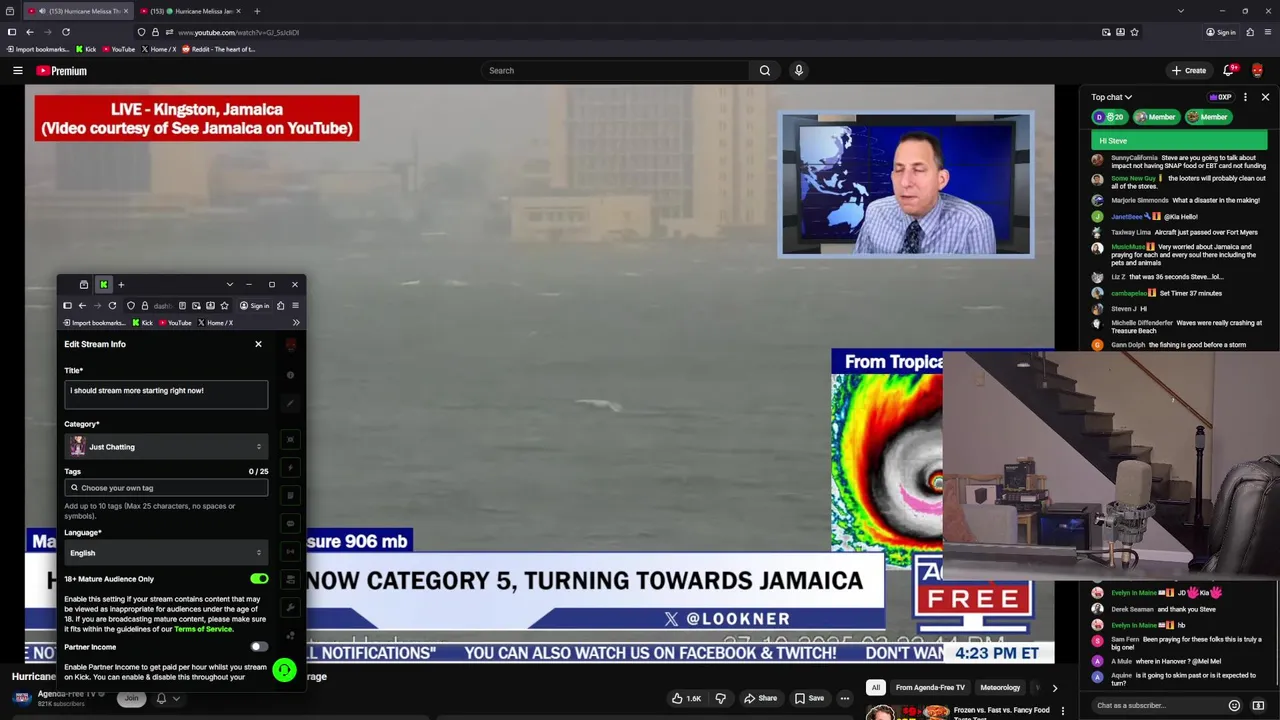
Task: Close the Edit Stream Info dialog
Action: [258, 344]
